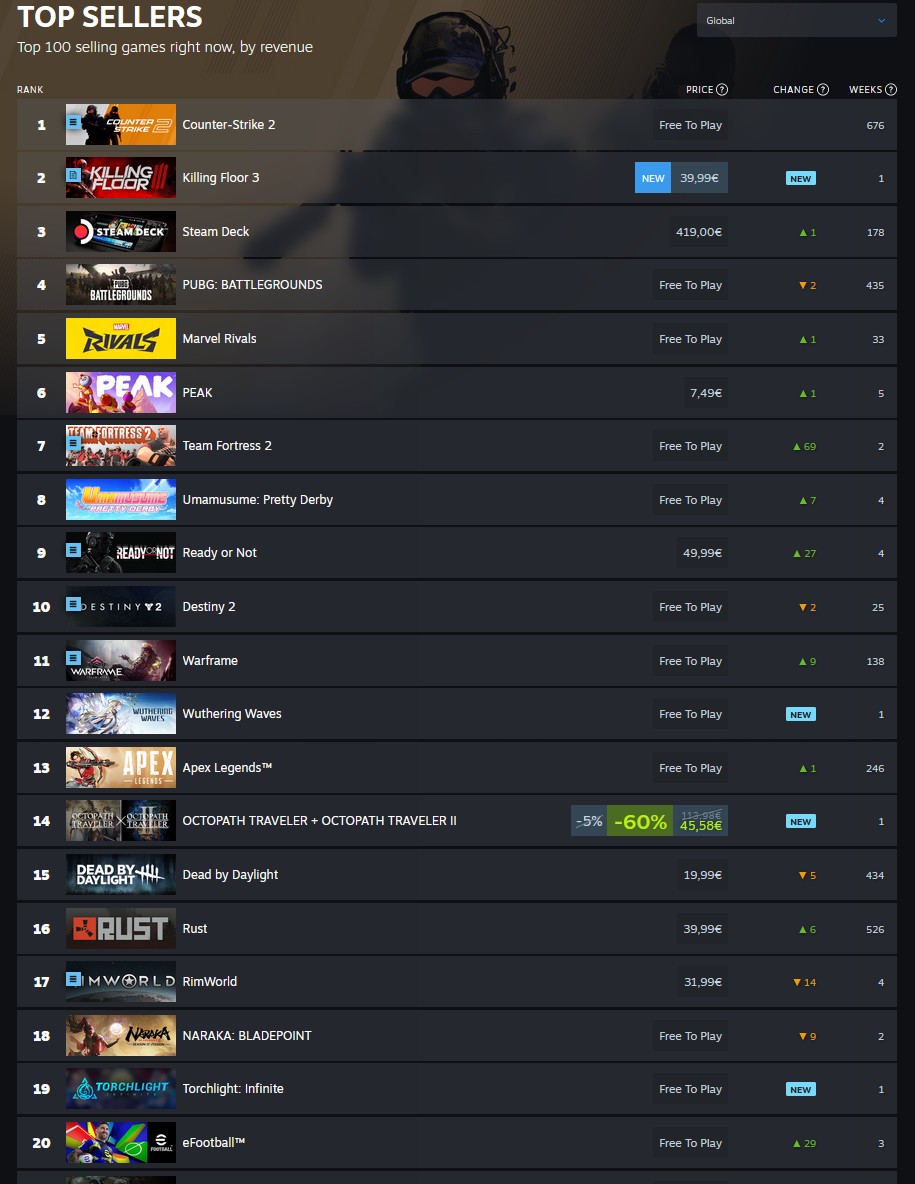This screenshot has width=915, height=1184.
Task: Click the blue list icon on Ready or Not
Action: click(x=73, y=550)
